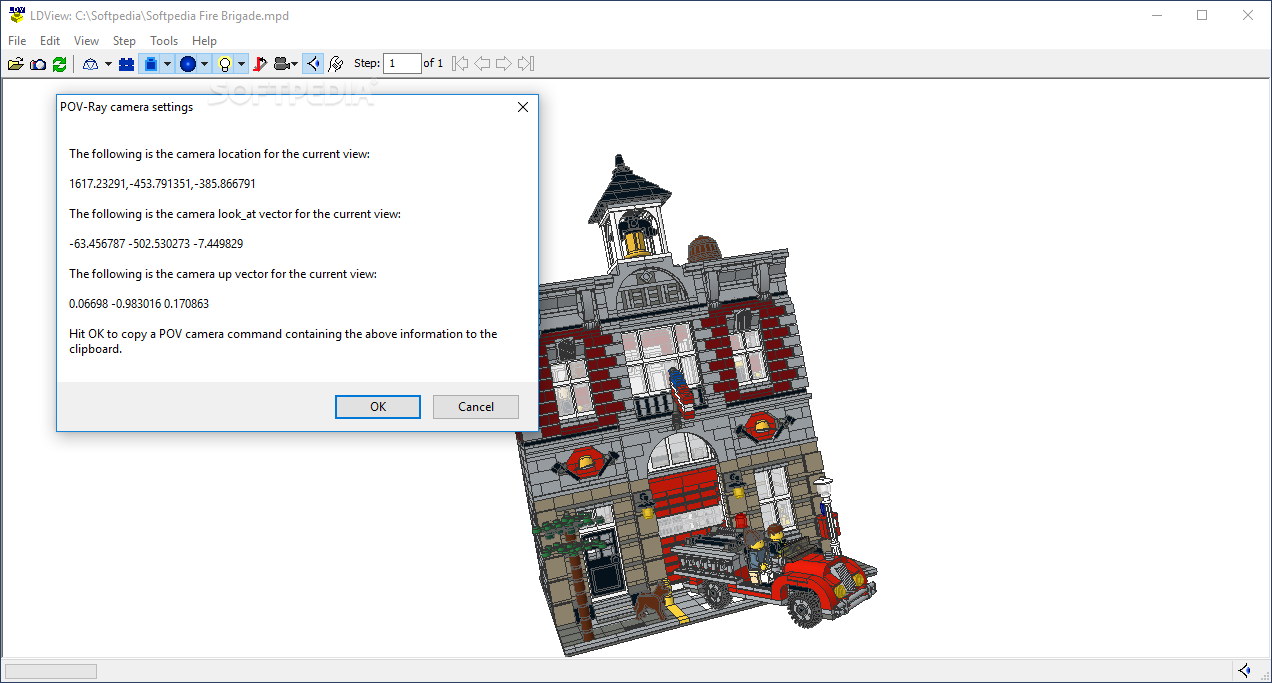
Task: Click the 'Step:' toolbar label
Action: 367,63
